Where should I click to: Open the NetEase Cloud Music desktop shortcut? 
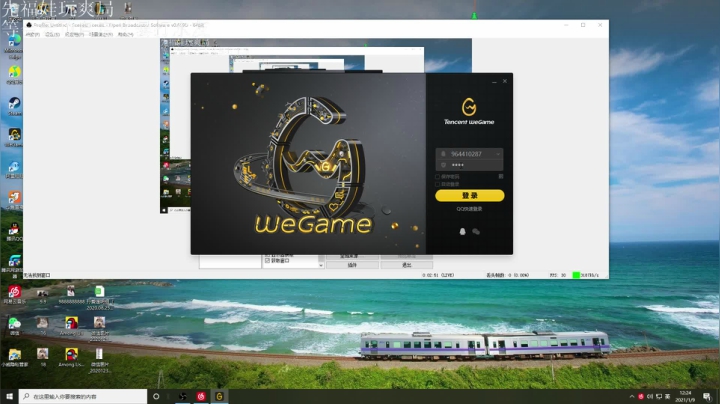pos(14,294)
